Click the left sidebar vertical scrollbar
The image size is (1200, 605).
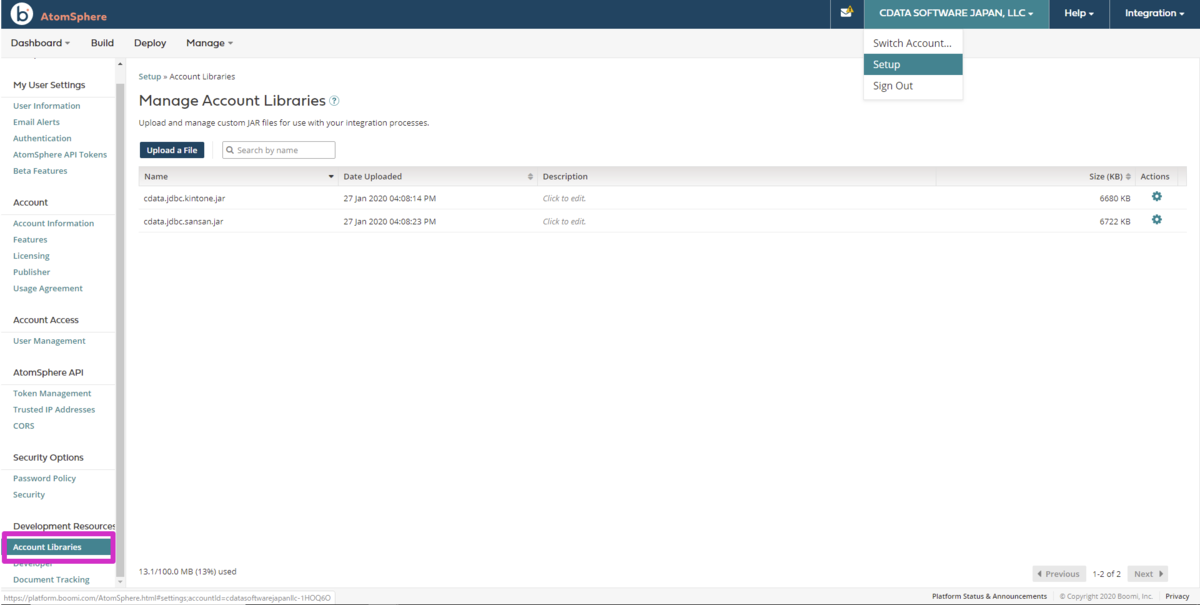120,320
